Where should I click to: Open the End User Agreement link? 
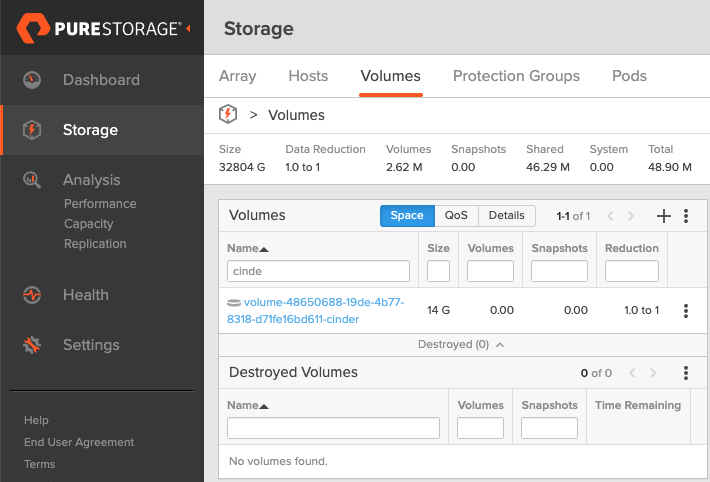[79, 442]
